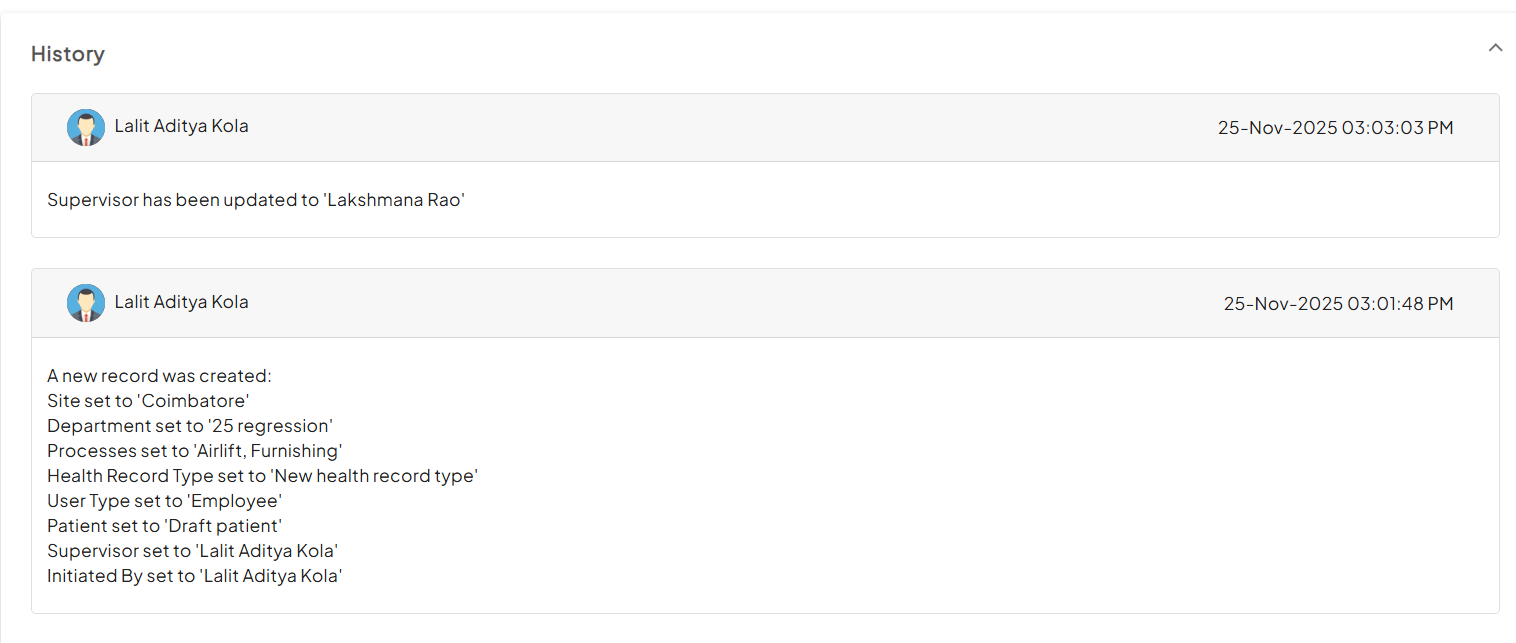Click 'A new record was created' line
This screenshot has height=643, width=1516.
159,376
